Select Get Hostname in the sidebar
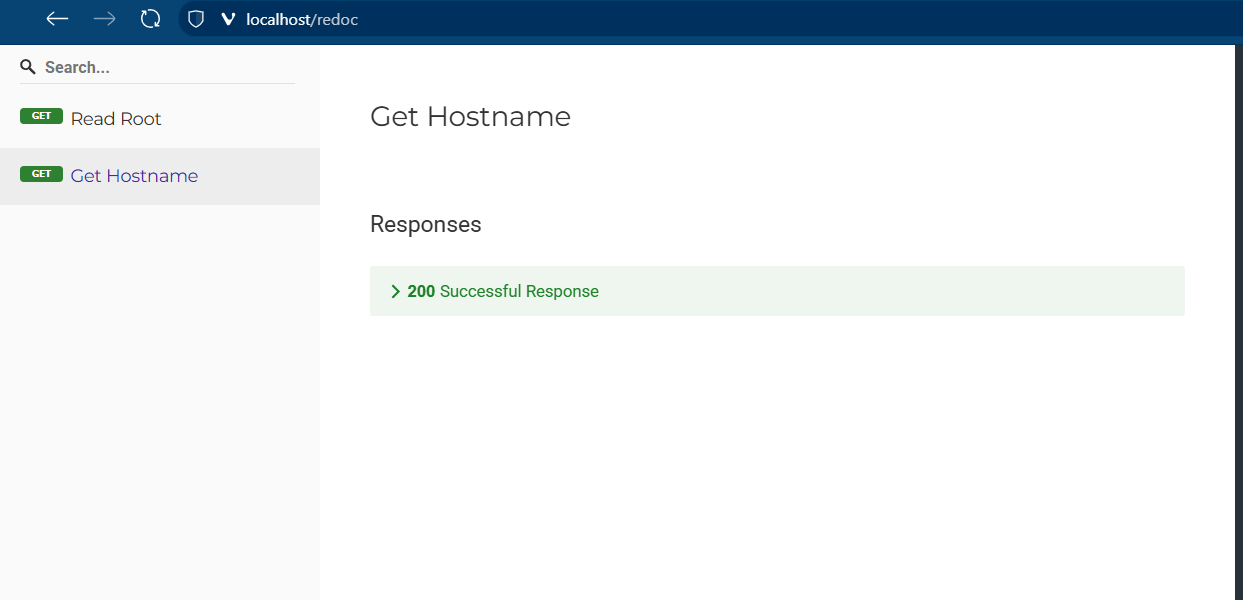 click(x=134, y=176)
